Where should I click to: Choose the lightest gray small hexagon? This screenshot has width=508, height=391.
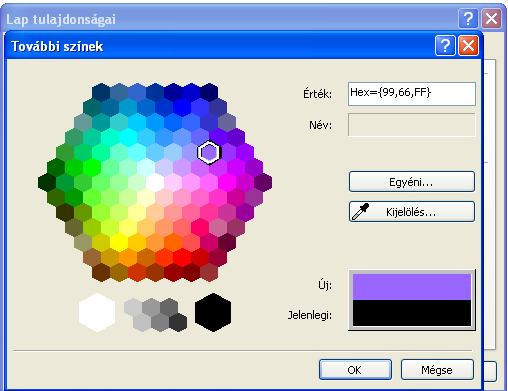pos(133,307)
